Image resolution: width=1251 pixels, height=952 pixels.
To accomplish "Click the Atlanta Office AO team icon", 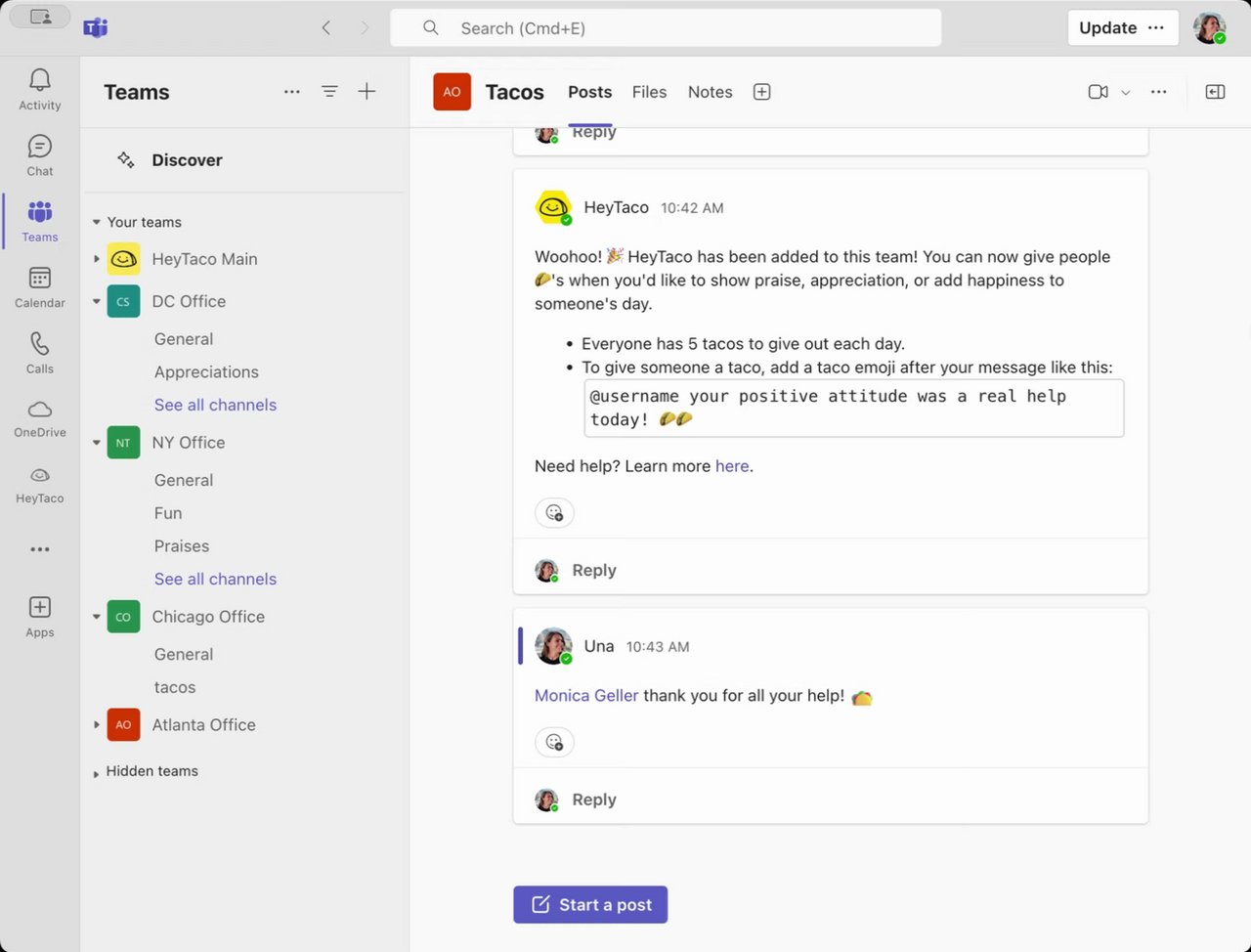I will [123, 725].
